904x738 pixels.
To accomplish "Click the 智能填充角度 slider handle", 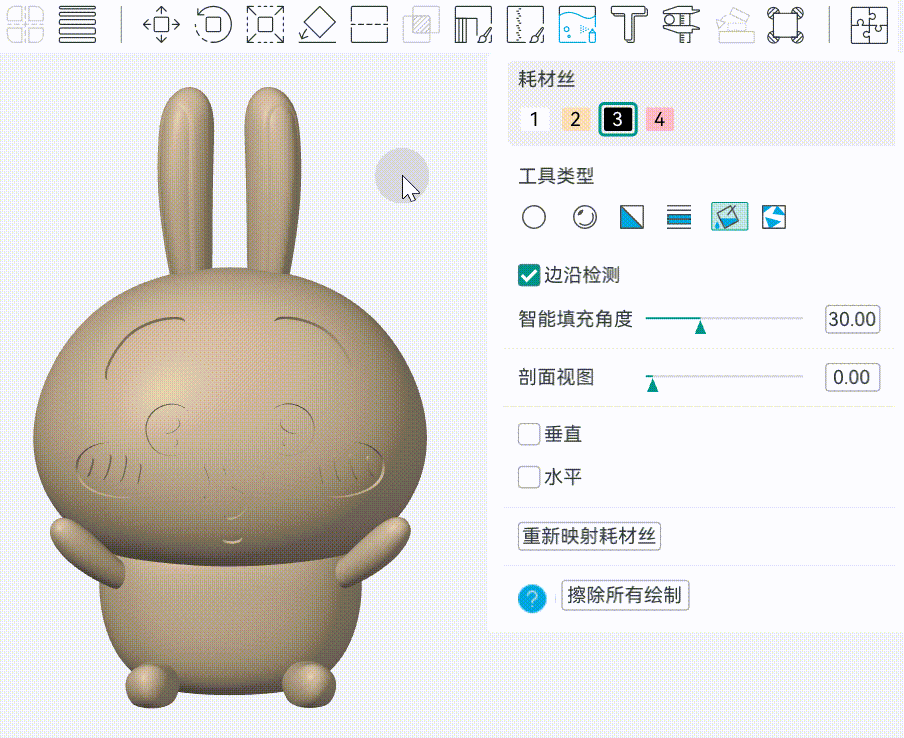I will (700, 327).
